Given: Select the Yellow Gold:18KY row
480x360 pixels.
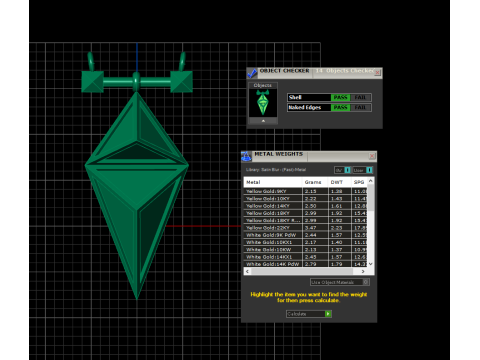Looking at the screenshot, I should (305, 213).
